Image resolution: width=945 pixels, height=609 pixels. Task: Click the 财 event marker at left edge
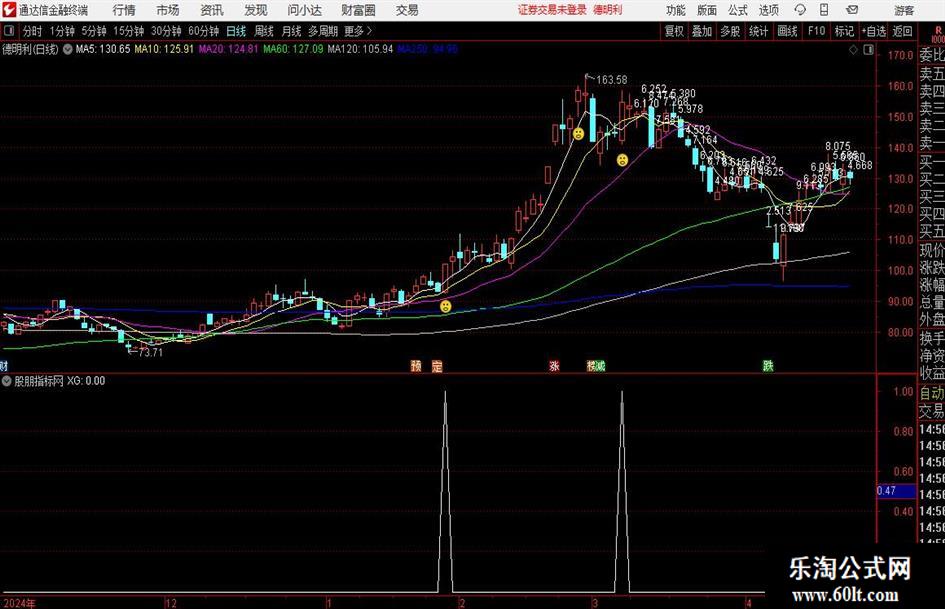click(x=3, y=365)
